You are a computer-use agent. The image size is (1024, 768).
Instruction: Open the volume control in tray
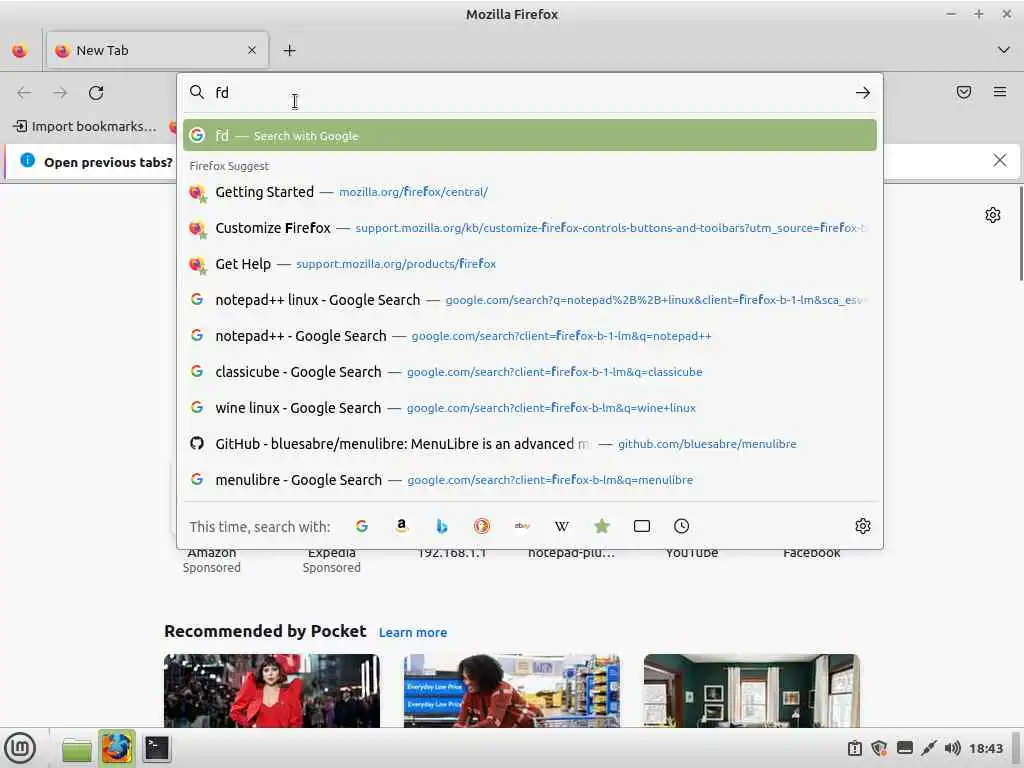[952, 748]
